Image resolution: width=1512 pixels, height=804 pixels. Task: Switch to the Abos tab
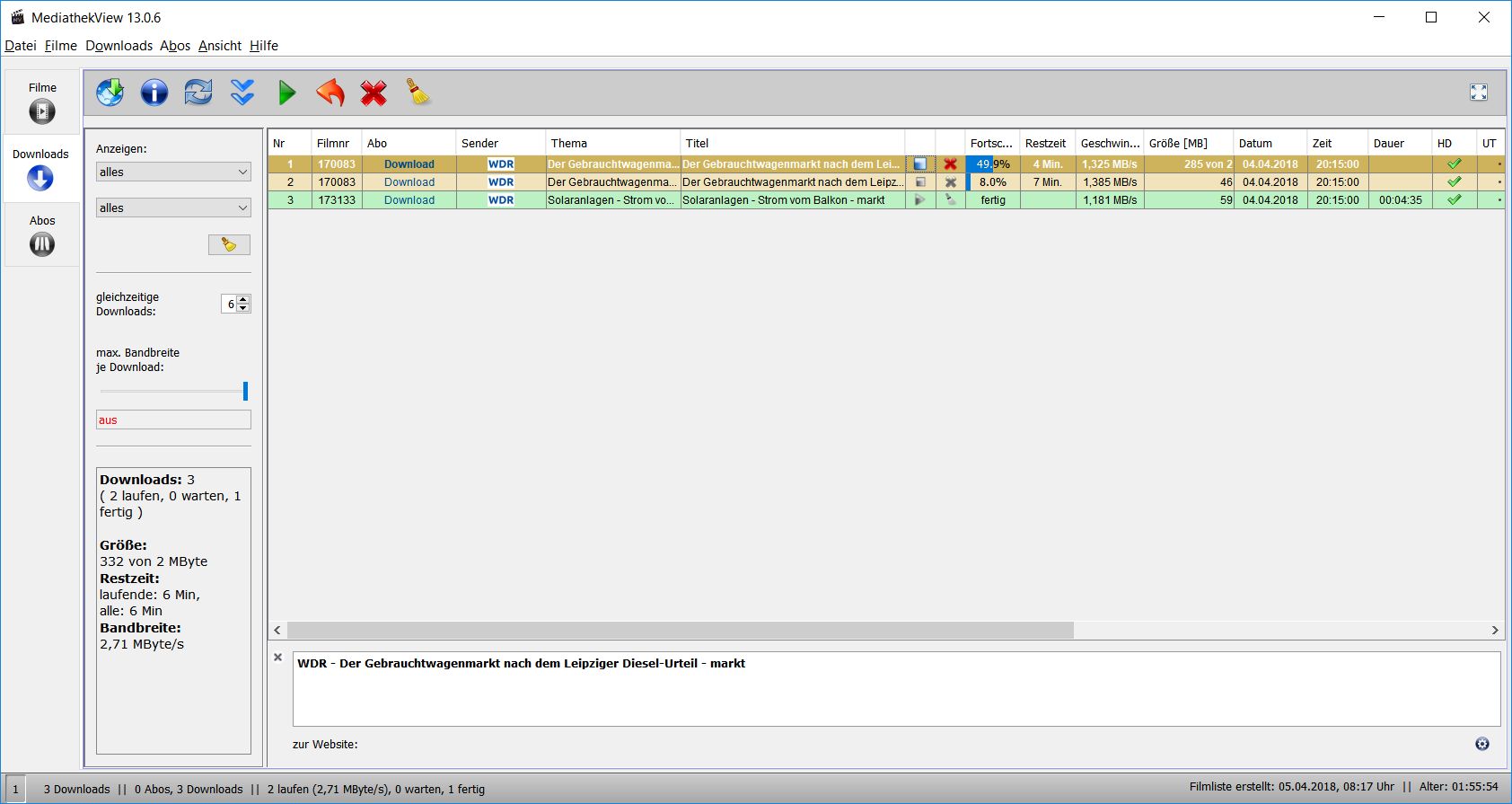pos(42,234)
